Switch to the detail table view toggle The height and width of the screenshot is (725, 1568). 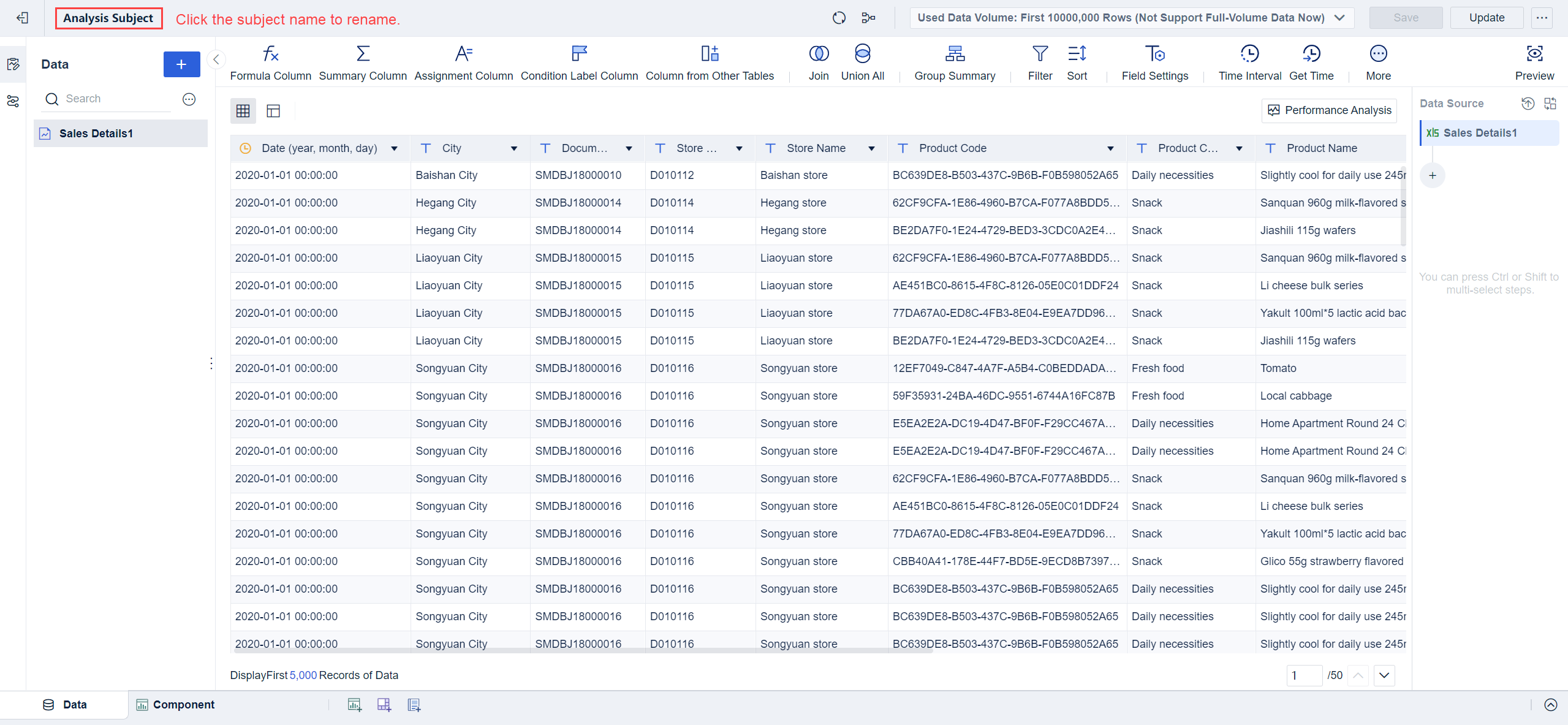click(273, 111)
